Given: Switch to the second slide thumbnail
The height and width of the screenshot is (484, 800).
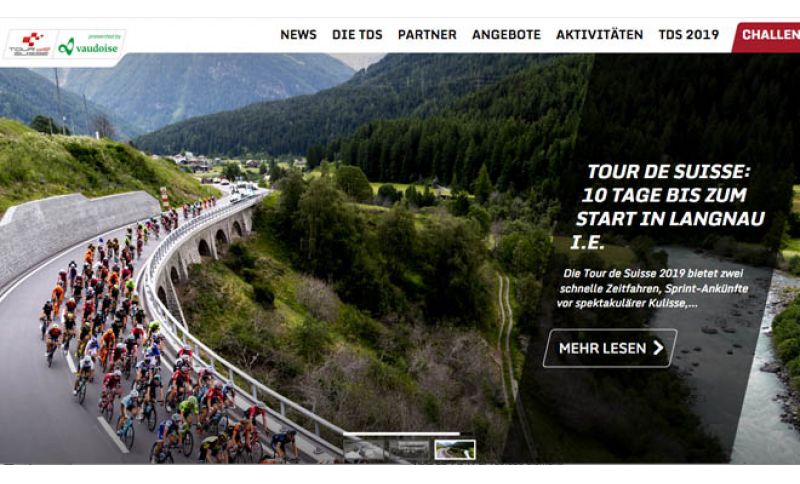Looking at the screenshot, I should point(409,449).
